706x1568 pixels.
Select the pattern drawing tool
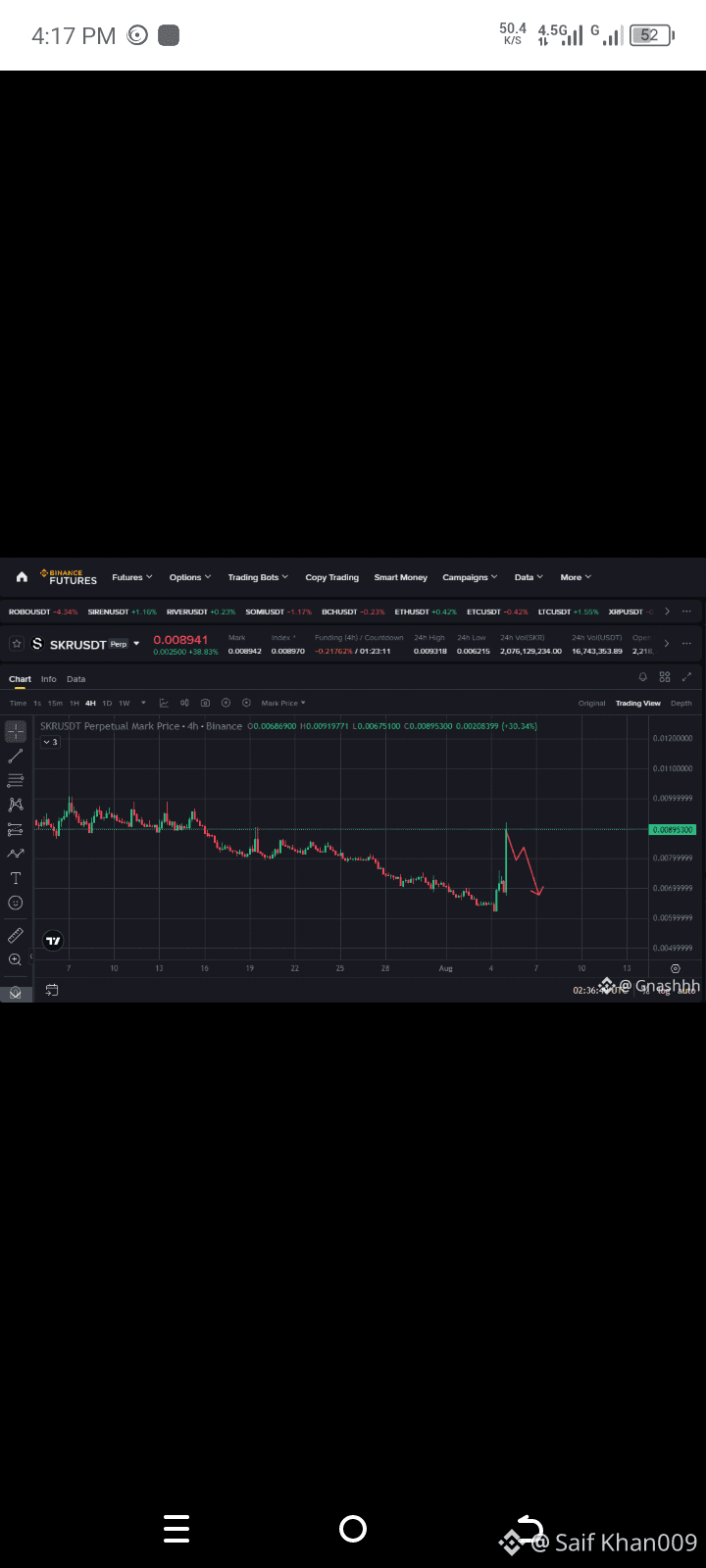pos(16,805)
